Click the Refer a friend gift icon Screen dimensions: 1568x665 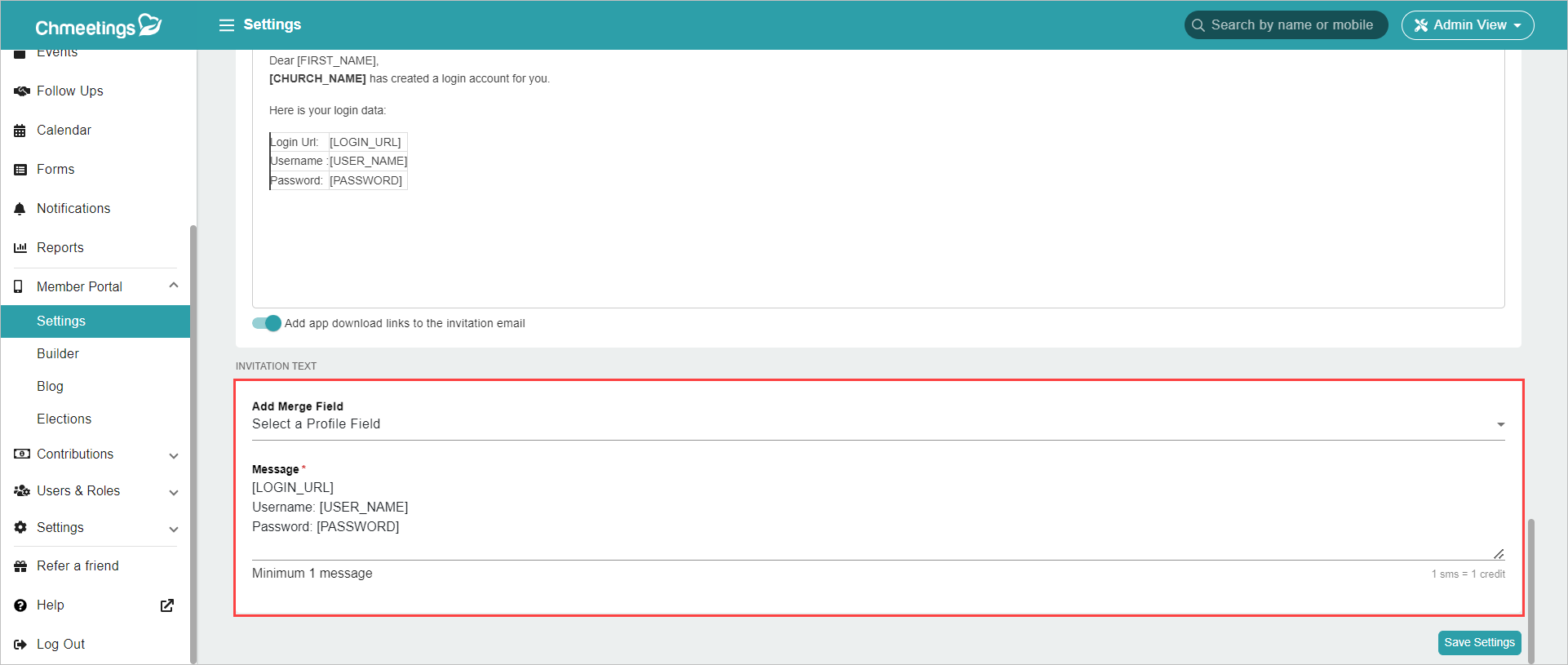click(x=20, y=566)
